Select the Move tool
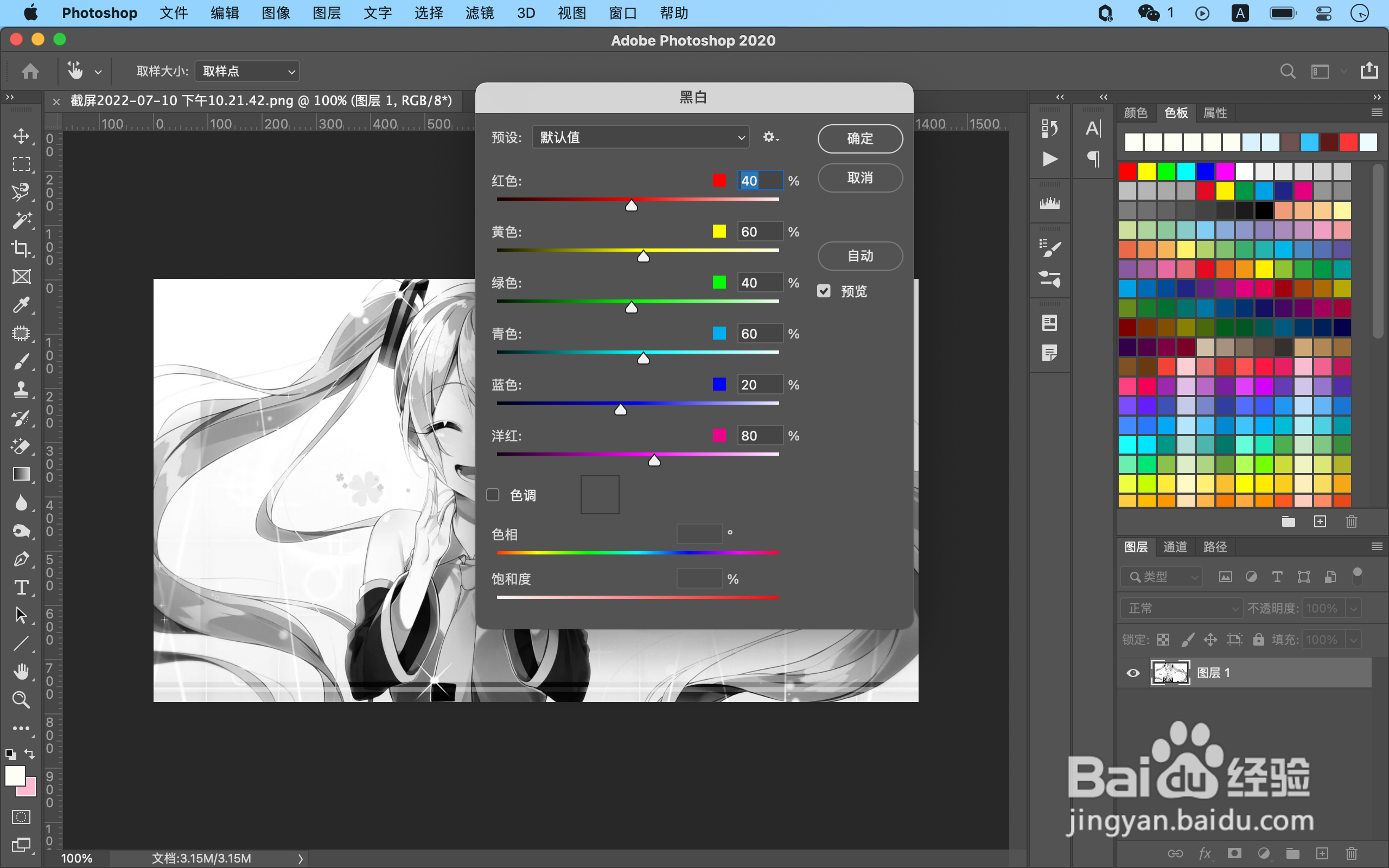Screen dimensions: 1389x868 (x=21, y=136)
